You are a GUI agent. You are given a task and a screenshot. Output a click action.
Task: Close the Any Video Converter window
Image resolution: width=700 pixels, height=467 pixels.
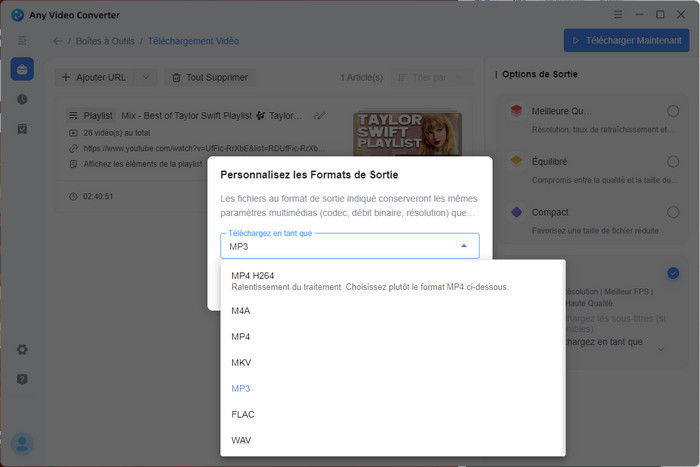pyautogui.click(x=681, y=14)
